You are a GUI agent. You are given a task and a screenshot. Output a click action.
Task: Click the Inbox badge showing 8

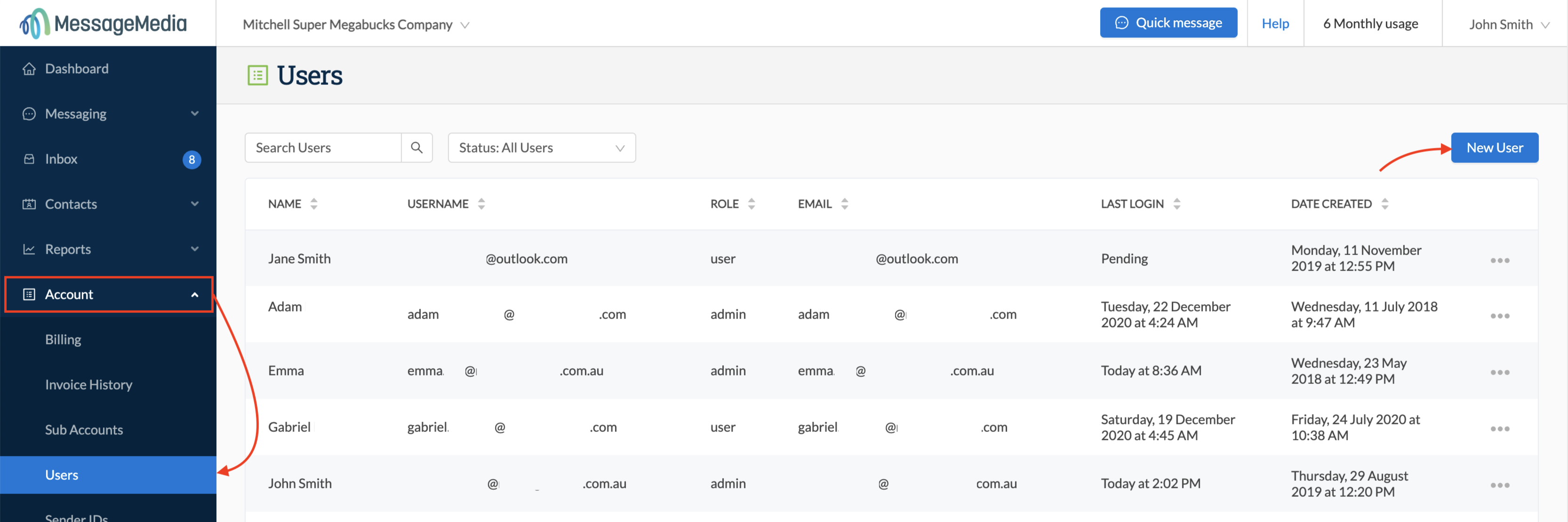click(x=191, y=159)
